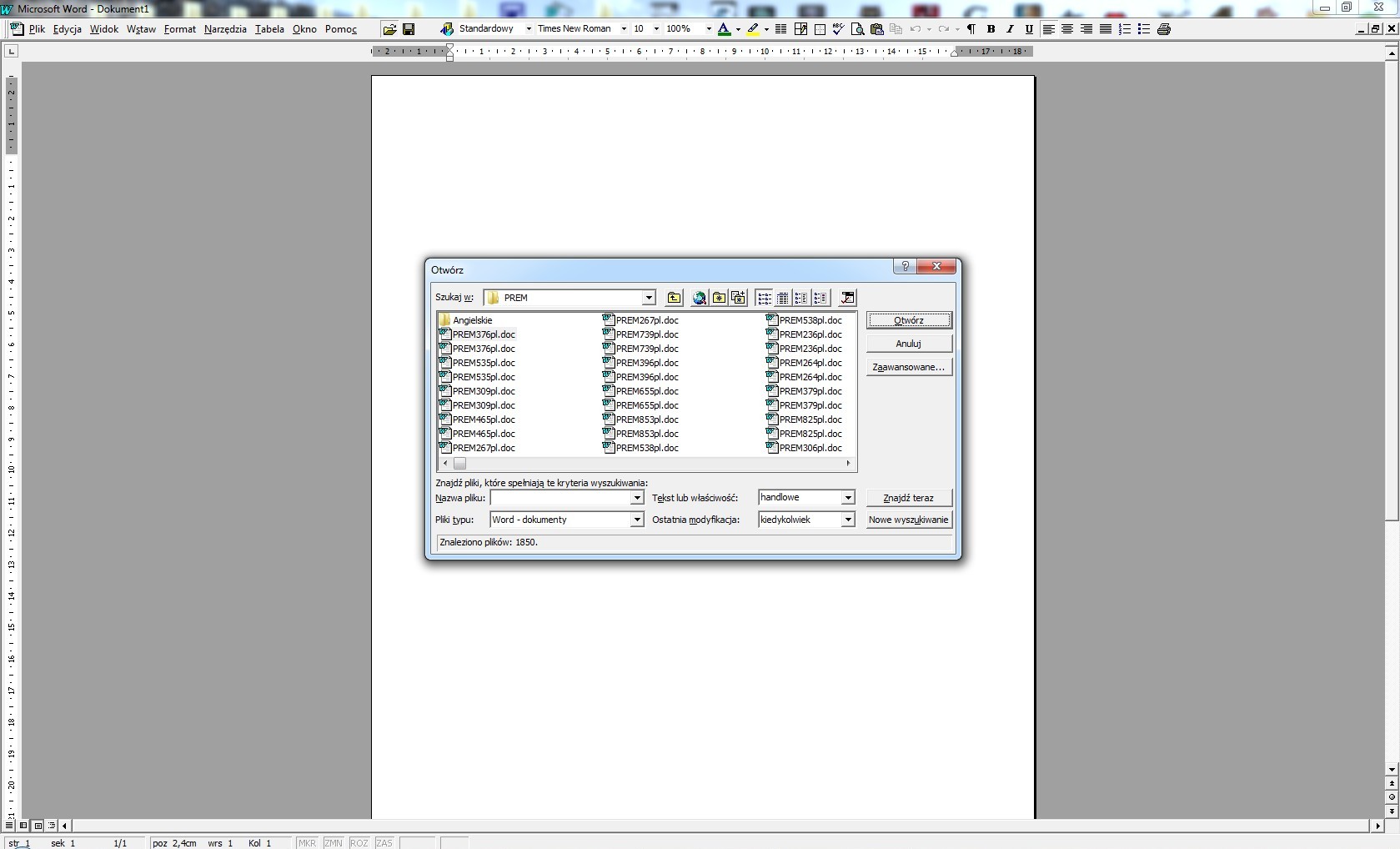Toggle Show/Hide paragraph marks

[x=971, y=29]
